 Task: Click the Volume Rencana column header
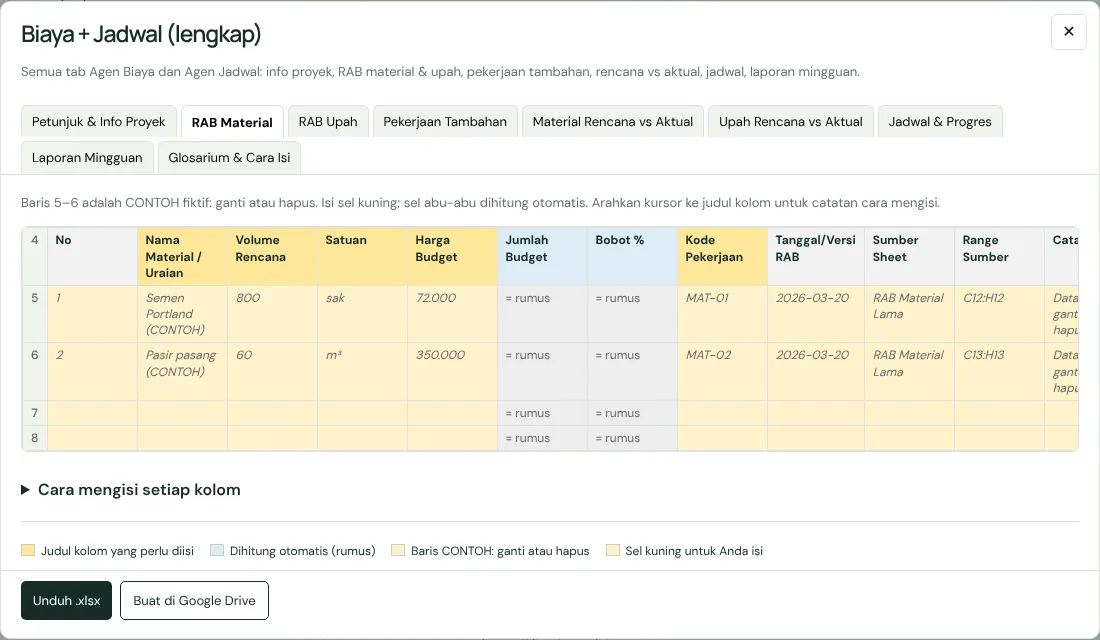click(272, 256)
